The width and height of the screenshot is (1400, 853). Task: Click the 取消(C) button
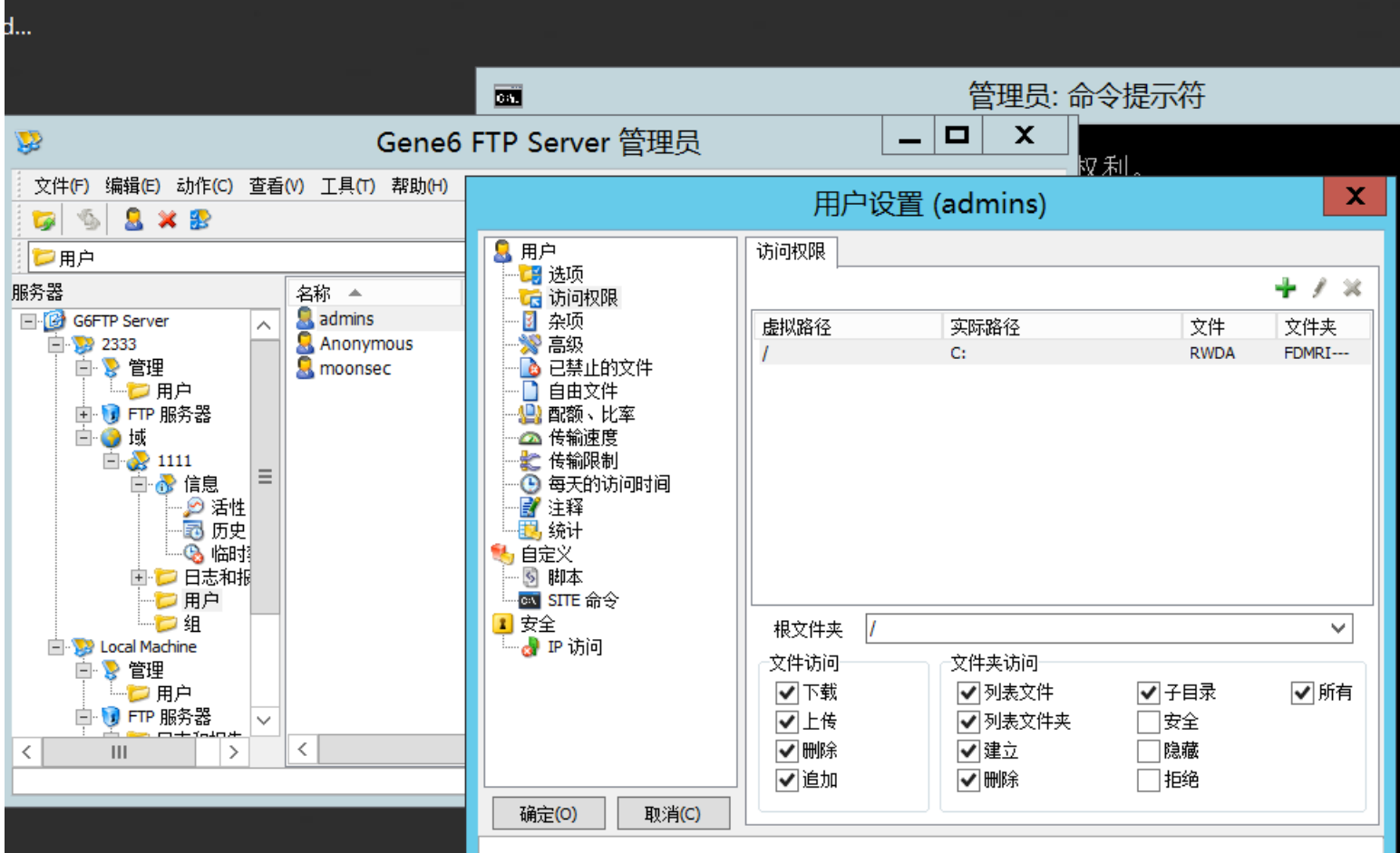(672, 814)
